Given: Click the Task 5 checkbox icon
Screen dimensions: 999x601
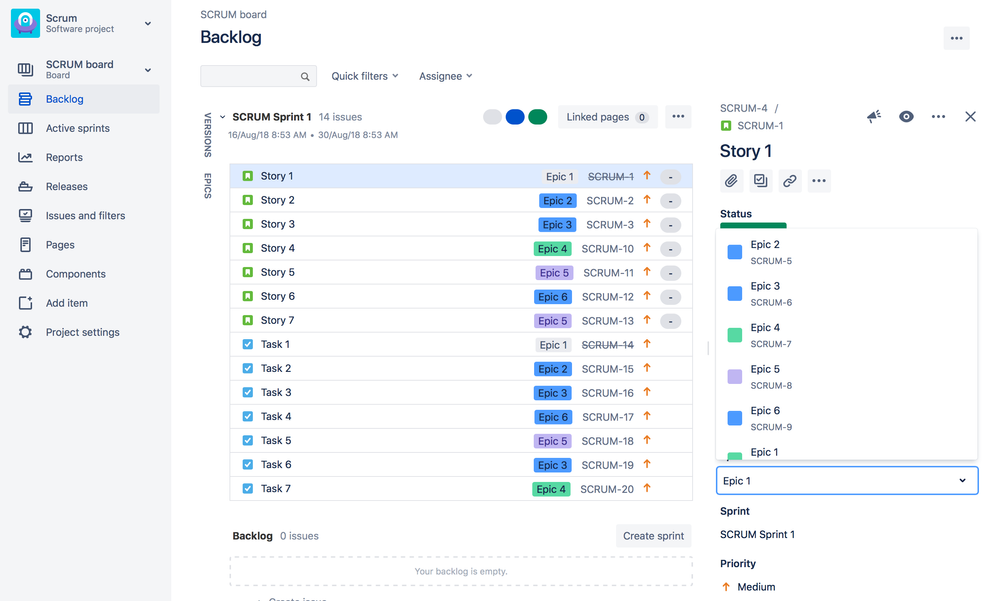Looking at the screenshot, I should coord(248,440).
